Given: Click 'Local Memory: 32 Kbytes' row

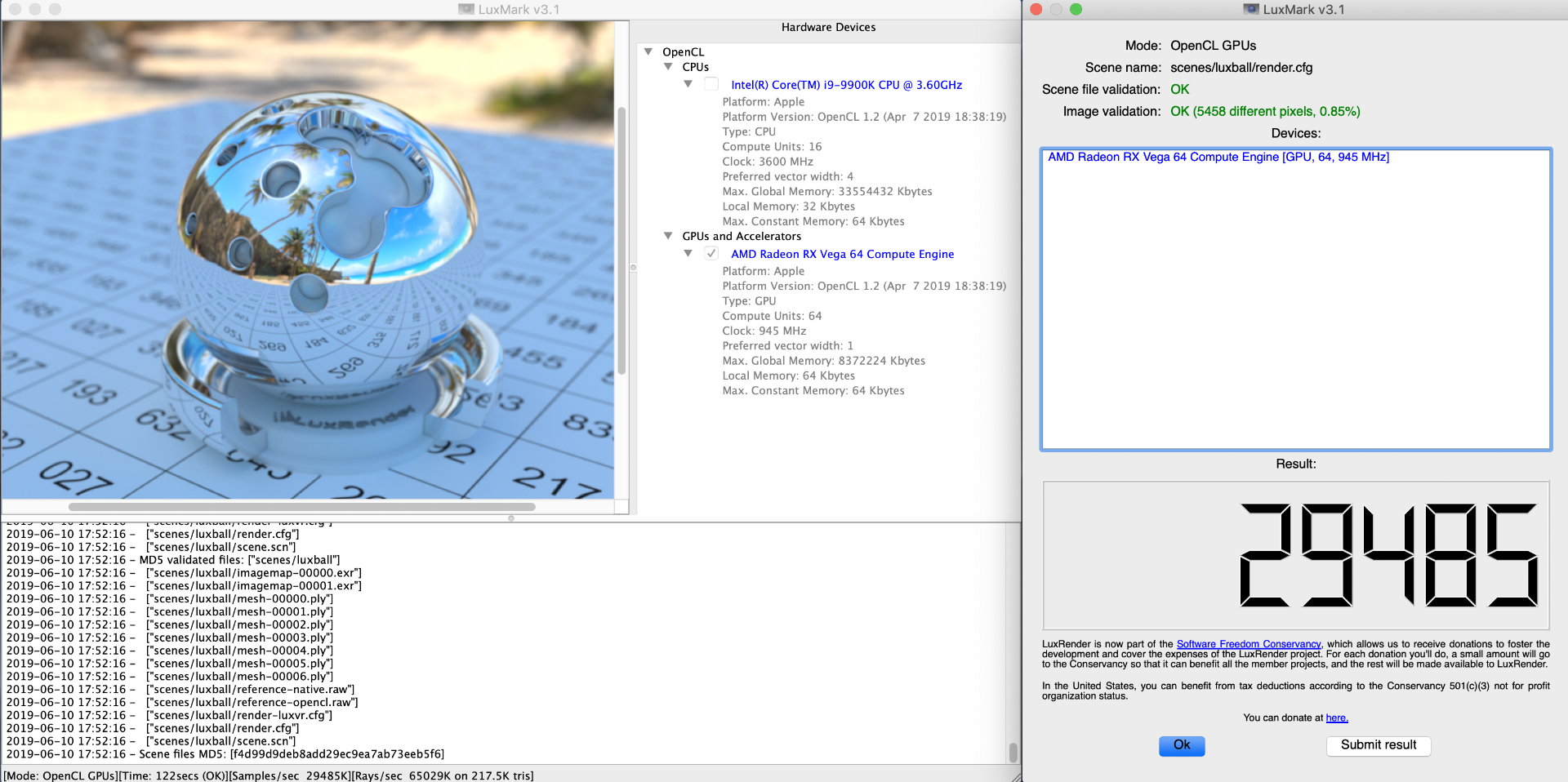Looking at the screenshot, I should 788,207.
